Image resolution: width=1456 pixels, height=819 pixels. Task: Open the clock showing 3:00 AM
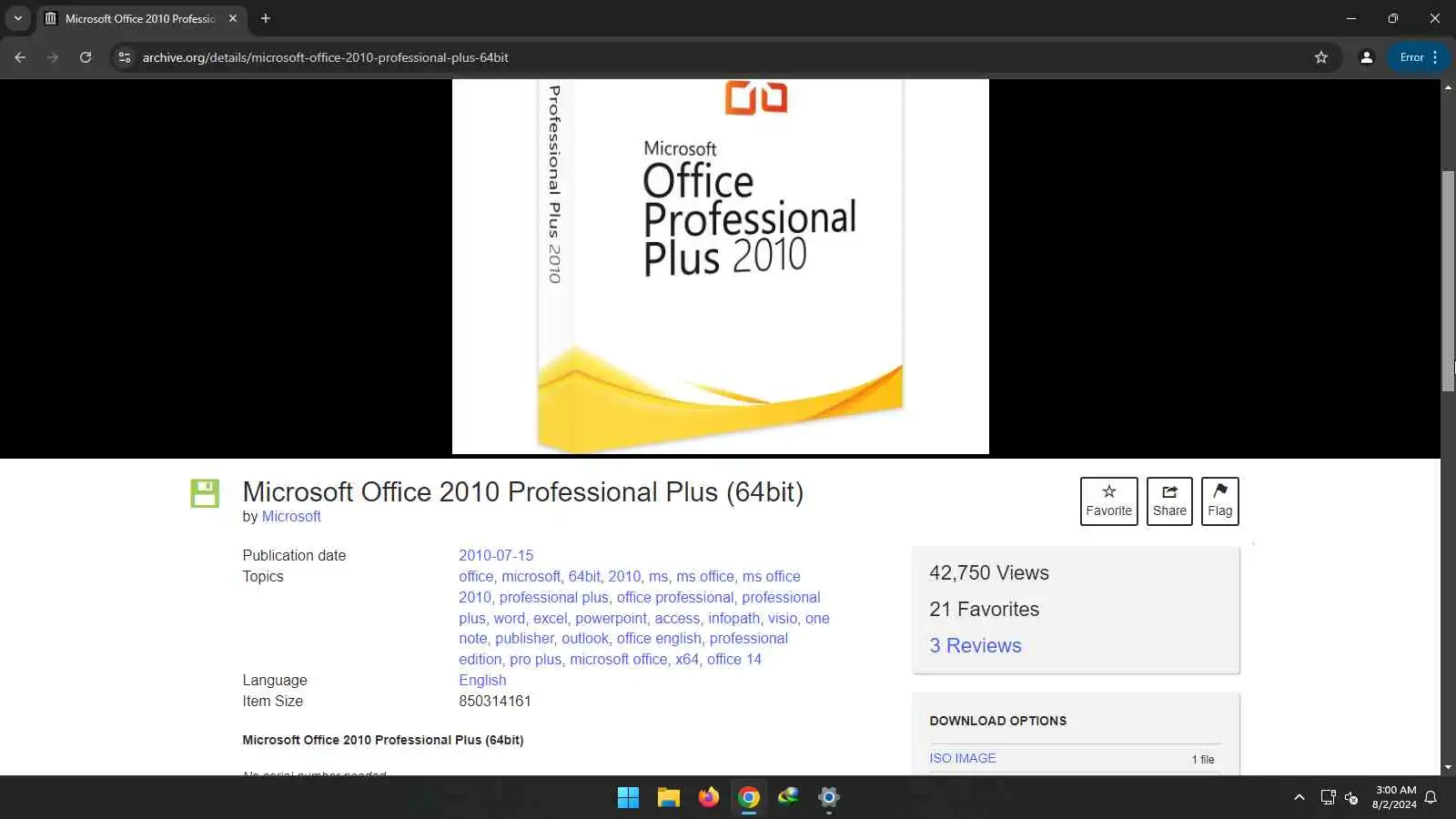(x=1394, y=797)
